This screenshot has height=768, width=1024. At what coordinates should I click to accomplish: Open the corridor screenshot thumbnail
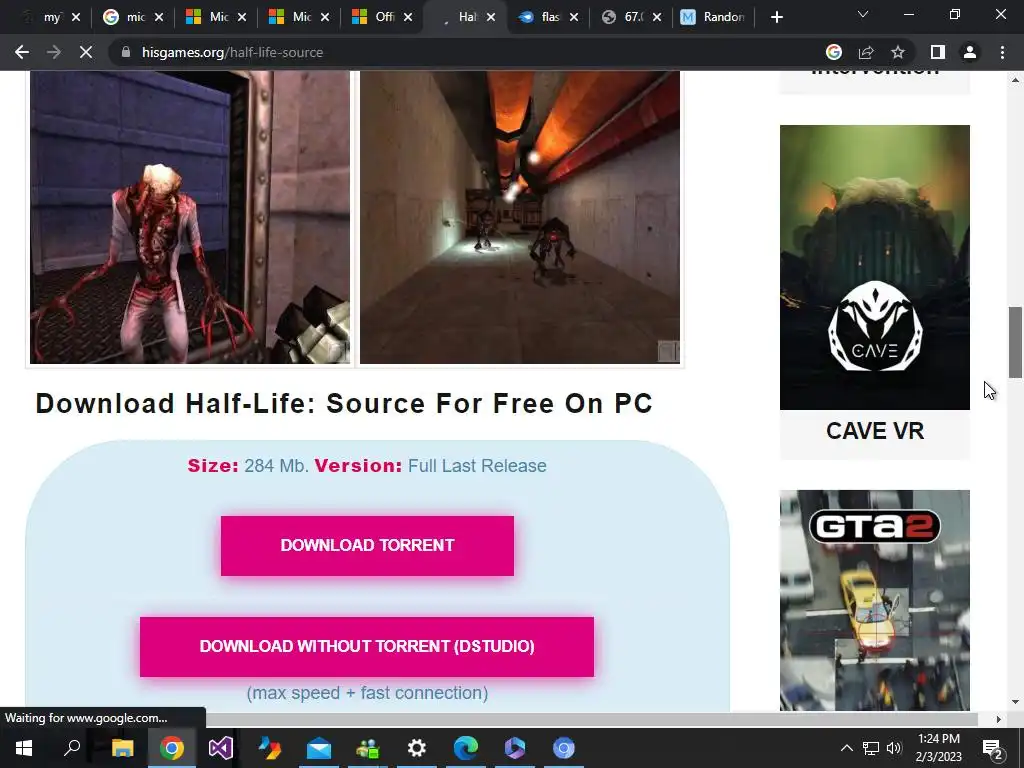pyautogui.click(x=520, y=217)
